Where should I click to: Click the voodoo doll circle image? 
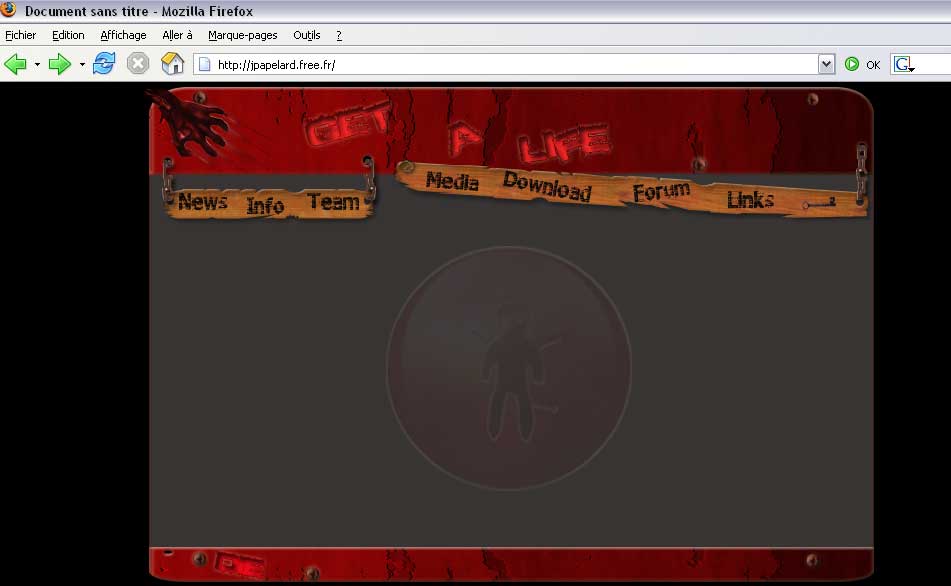tap(509, 368)
